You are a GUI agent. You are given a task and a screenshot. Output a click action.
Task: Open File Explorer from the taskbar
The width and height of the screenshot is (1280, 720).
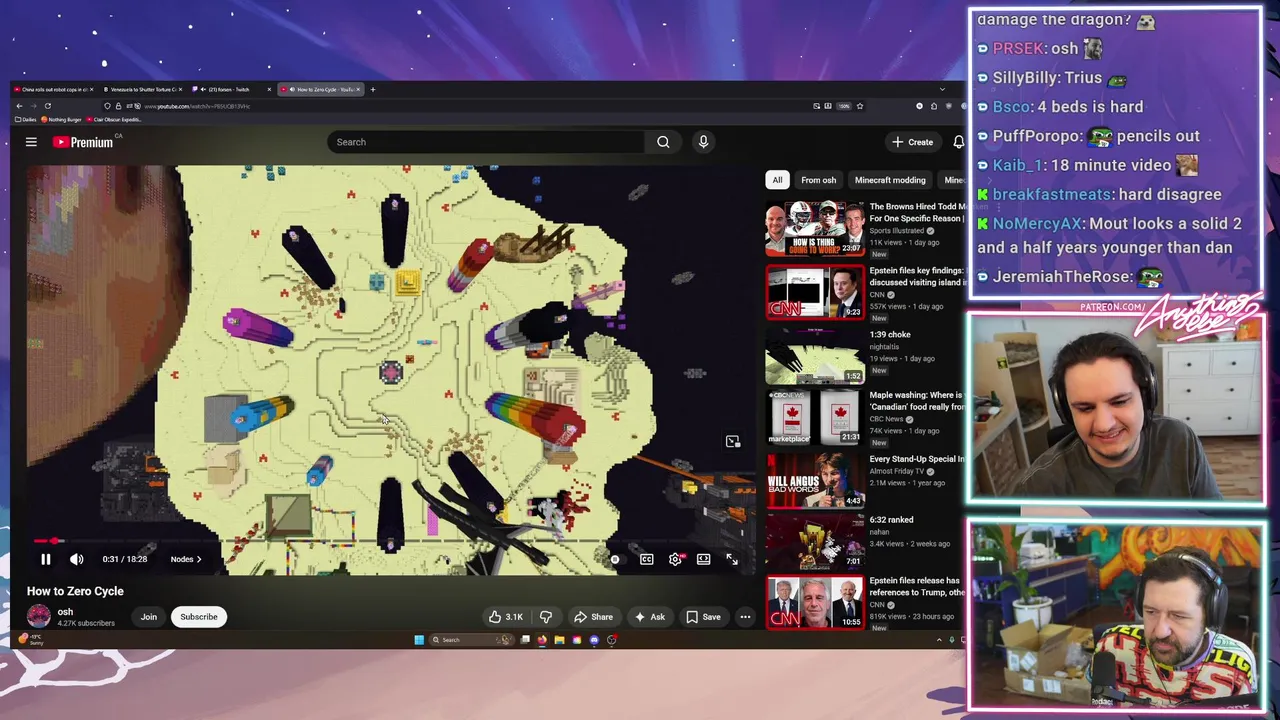tap(559, 640)
